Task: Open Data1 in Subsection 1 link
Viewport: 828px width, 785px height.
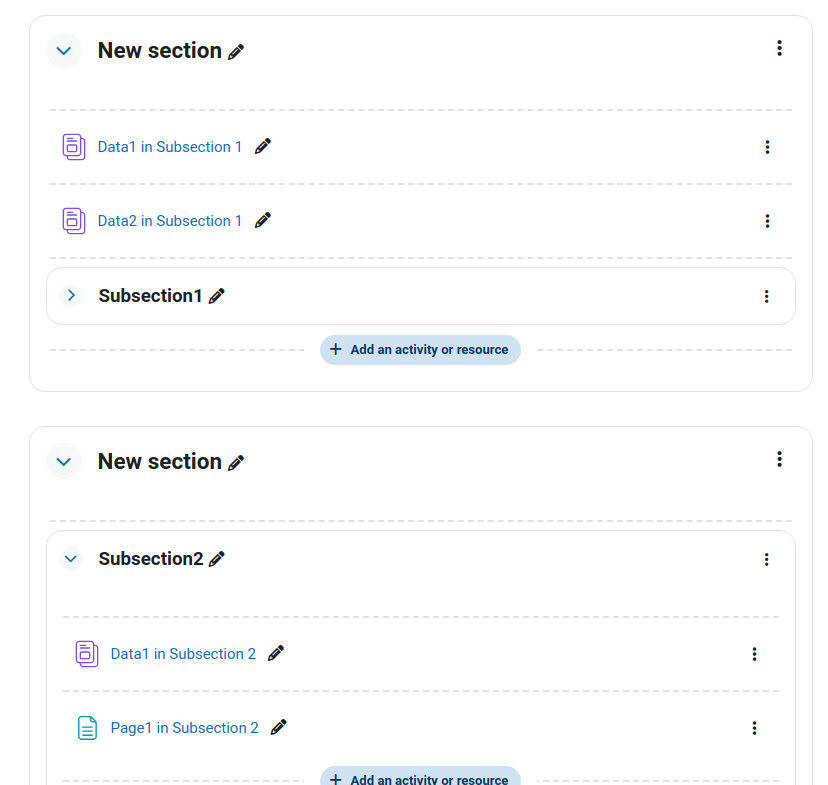Action: [170, 147]
